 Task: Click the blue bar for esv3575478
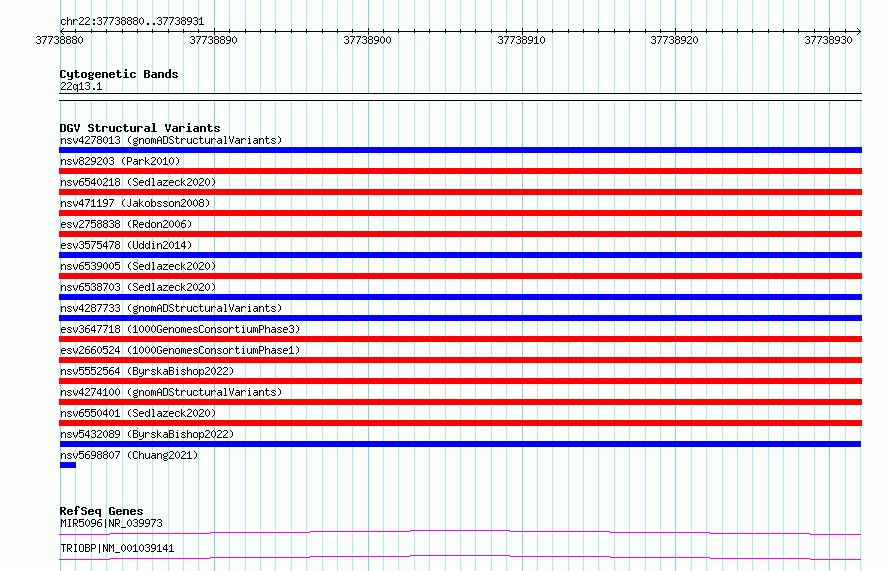tap(460, 255)
